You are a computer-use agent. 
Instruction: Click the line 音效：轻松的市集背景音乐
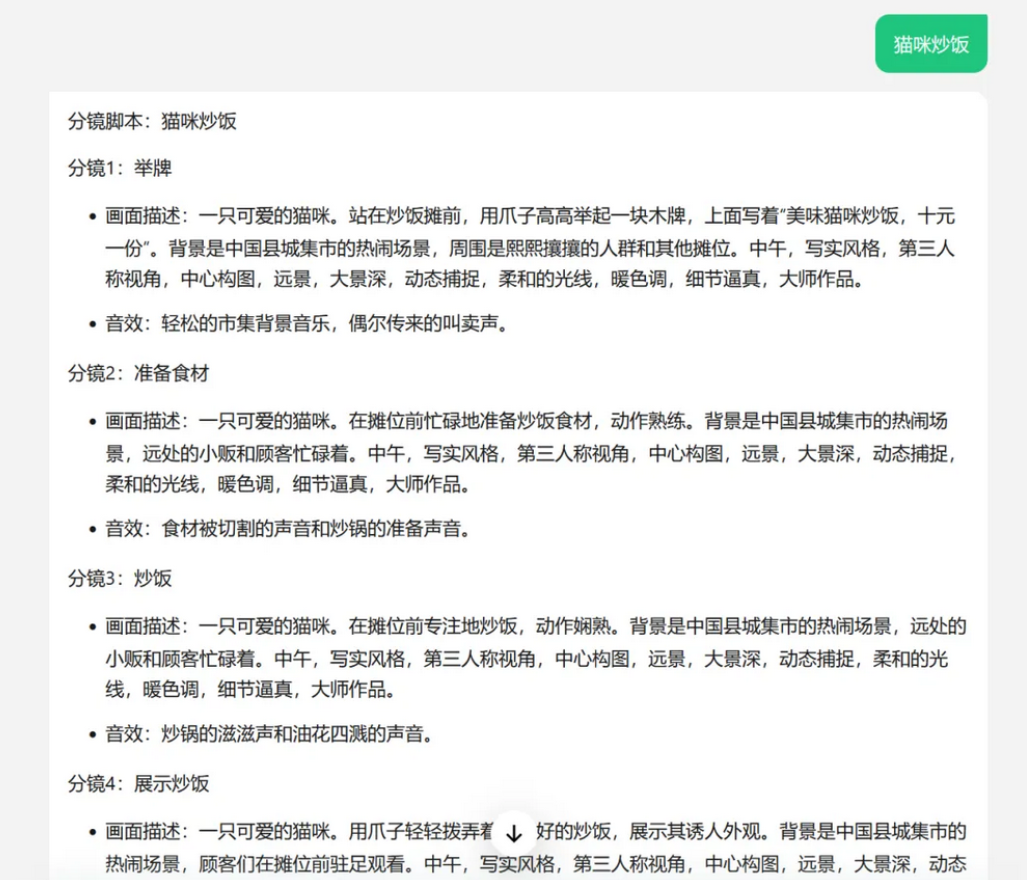pos(307,323)
